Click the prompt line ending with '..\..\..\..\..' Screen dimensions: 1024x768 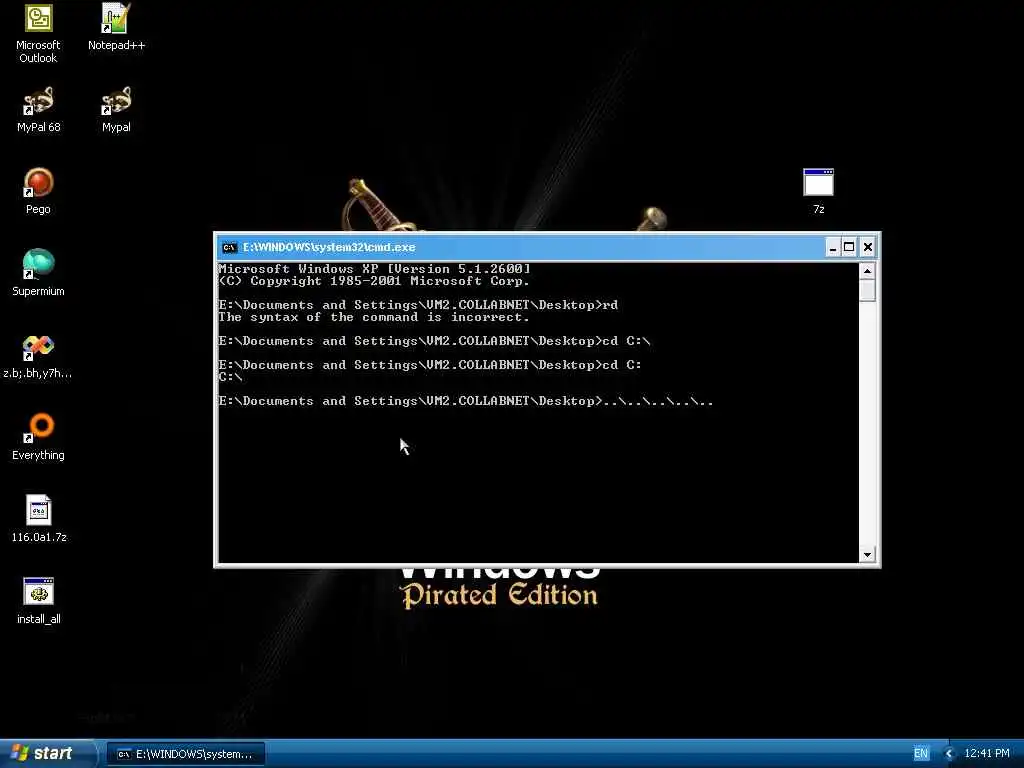pyautogui.click(x=466, y=402)
